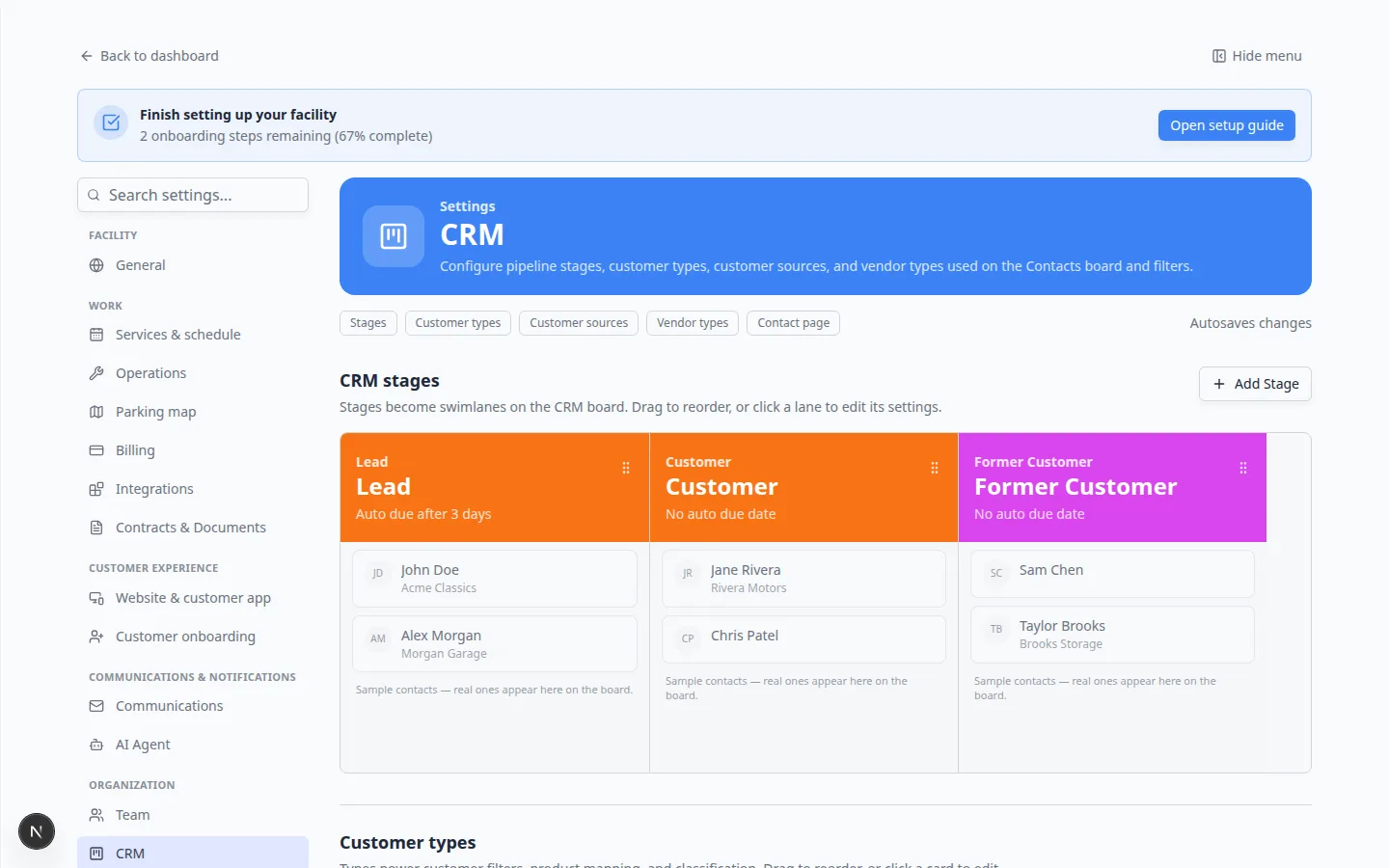Click the Integrations blocks icon
1389x868 pixels.
(96, 489)
